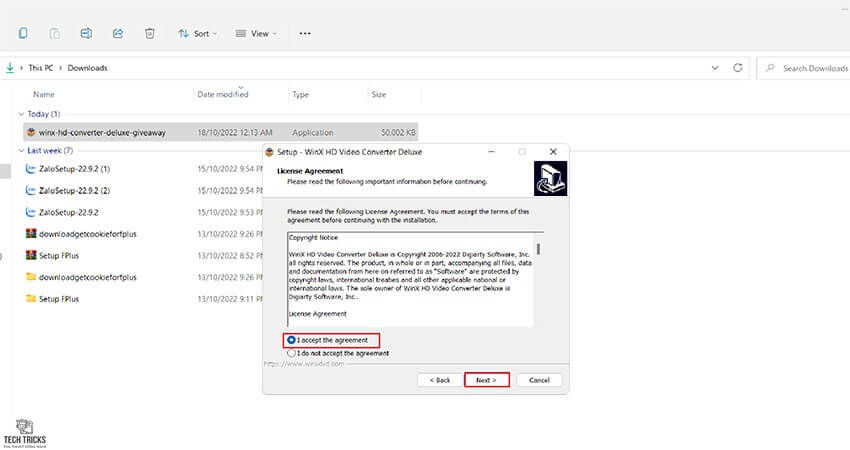Select This PC in breadcrumb path
The width and height of the screenshot is (850, 450).
click(41, 68)
